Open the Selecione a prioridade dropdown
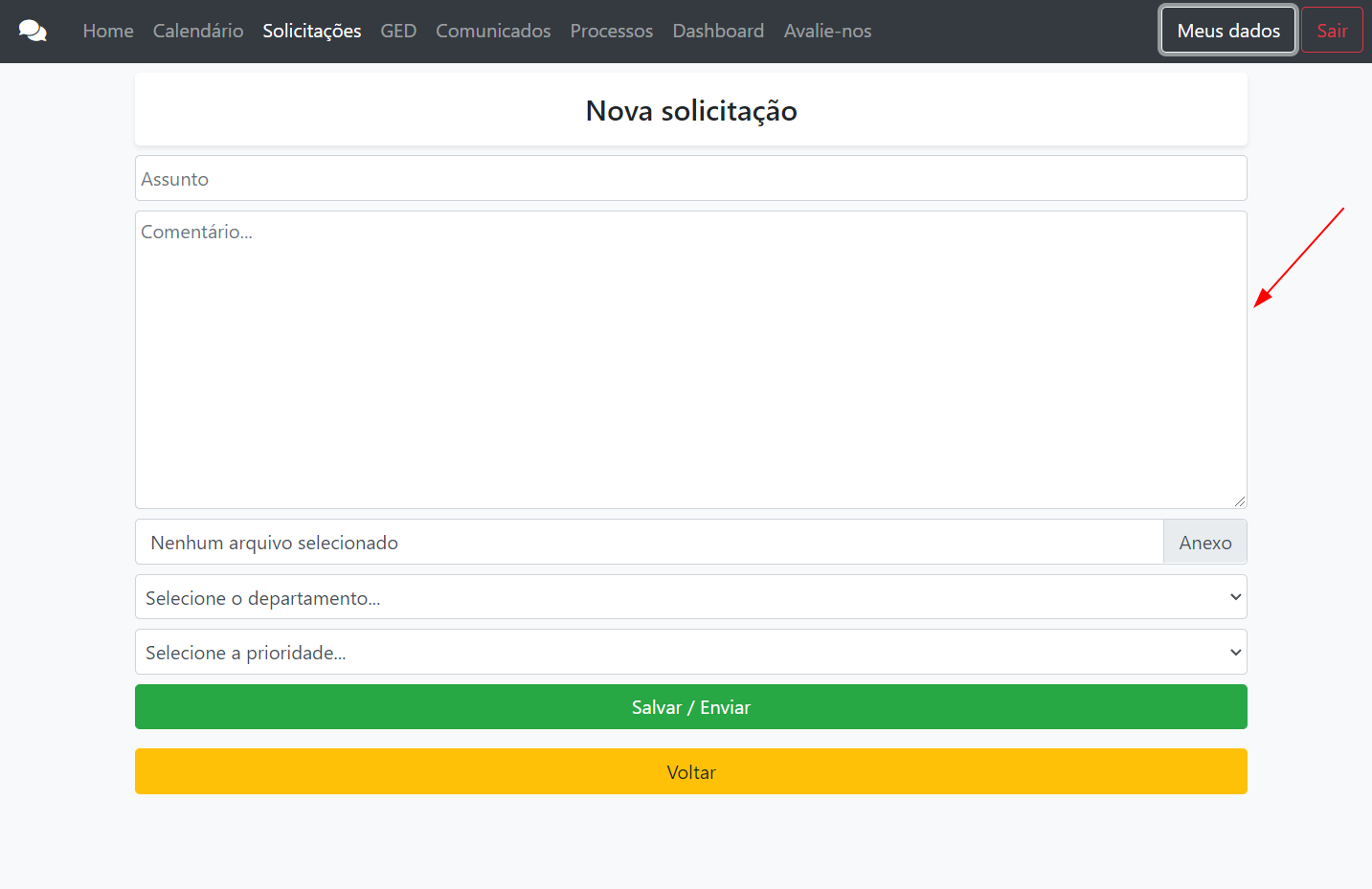This screenshot has width=1372, height=889. click(x=690, y=653)
